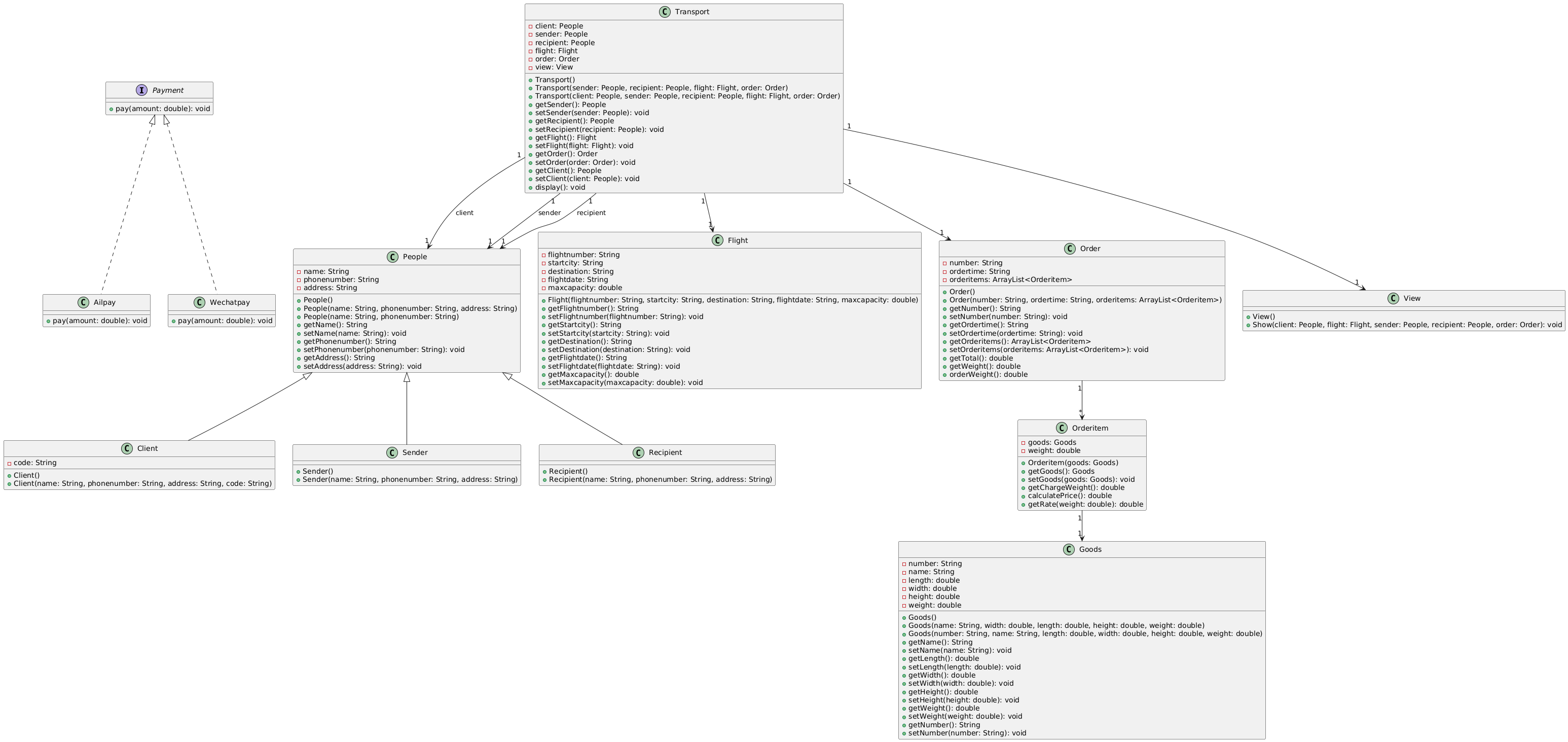Select the Client class icon
1568x742 pixels.
(x=127, y=449)
